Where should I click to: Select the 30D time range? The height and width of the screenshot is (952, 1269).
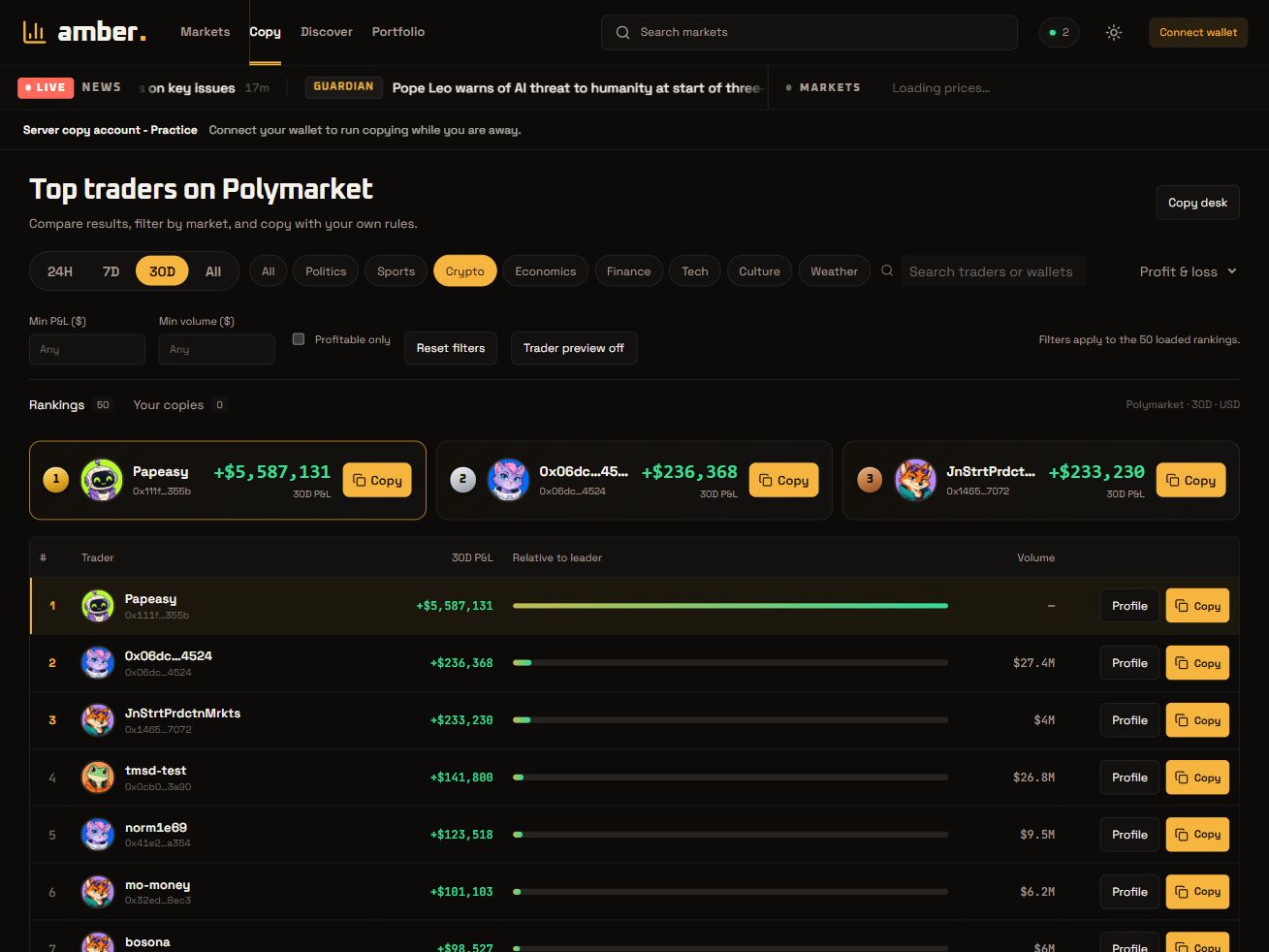click(162, 271)
